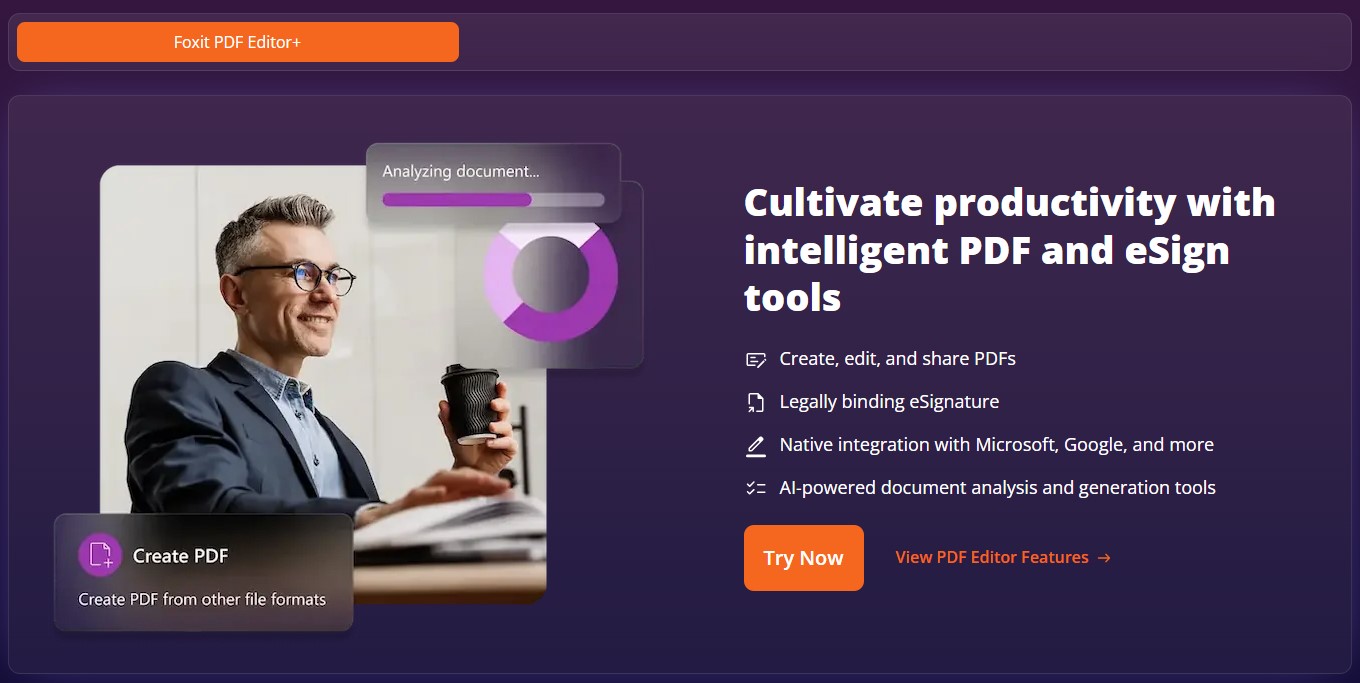Image resolution: width=1360 pixels, height=683 pixels.
Task: Click the Create, edit, and share PDFs text
Action: tap(898, 359)
